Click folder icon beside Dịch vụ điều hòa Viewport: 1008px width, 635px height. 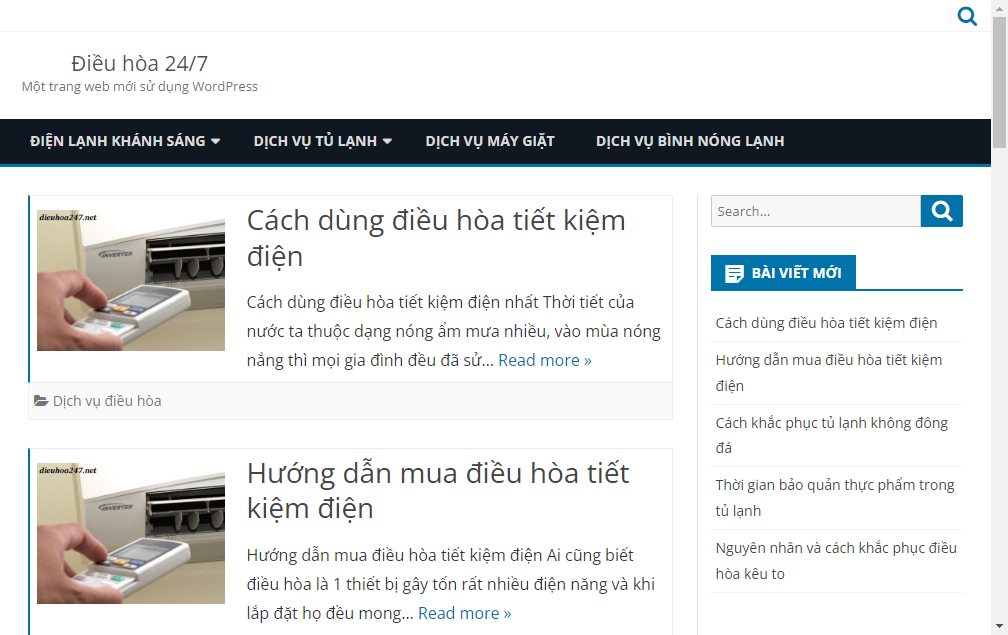[x=41, y=401]
